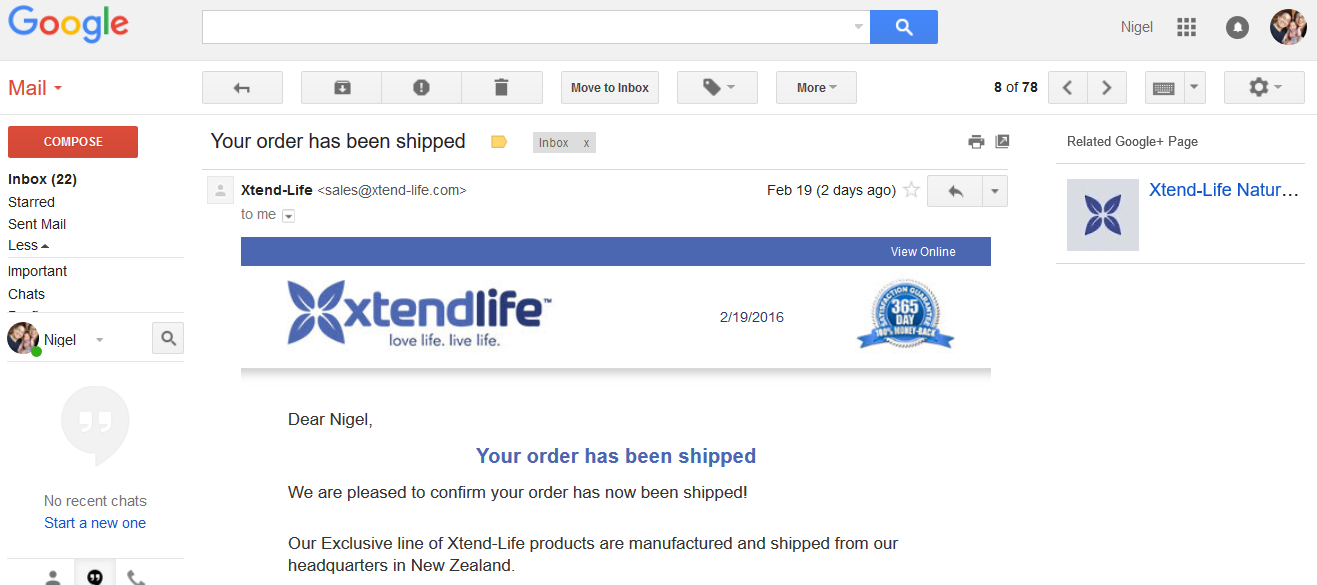Open Google notifications bell

tap(1237, 28)
